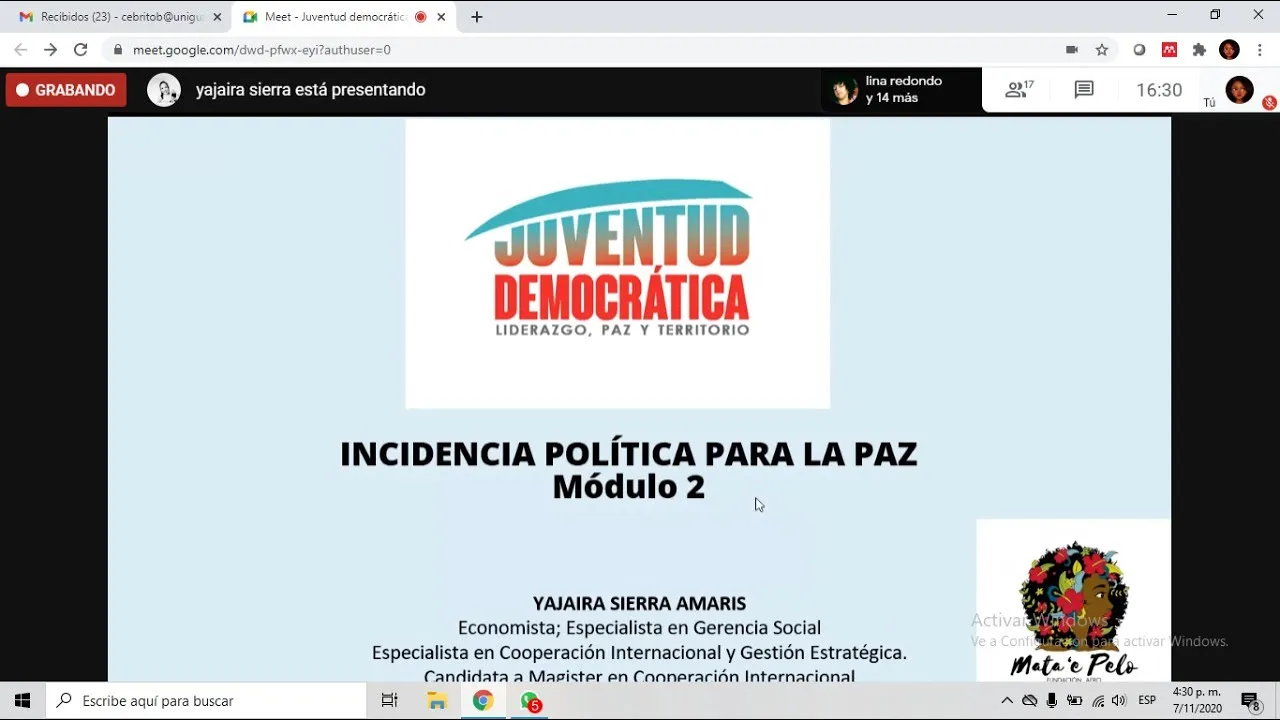Open the Windows Start menu
The image size is (1280, 720).
pyautogui.click(x=22, y=701)
